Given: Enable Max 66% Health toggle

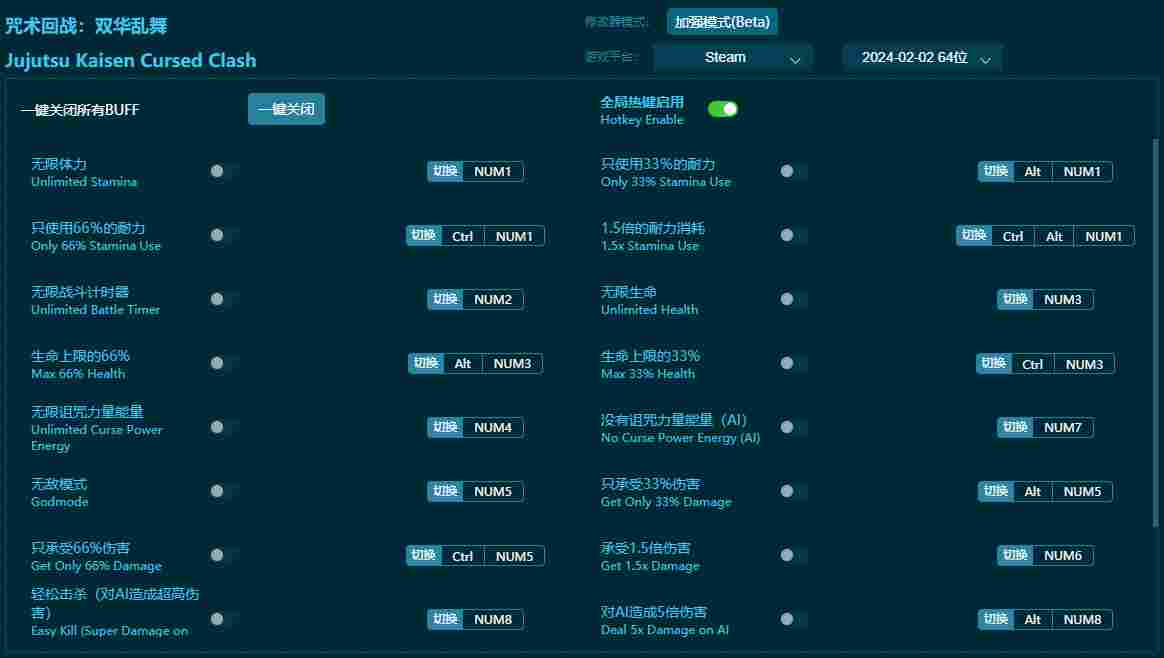Looking at the screenshot, I should tap(223, 362).
